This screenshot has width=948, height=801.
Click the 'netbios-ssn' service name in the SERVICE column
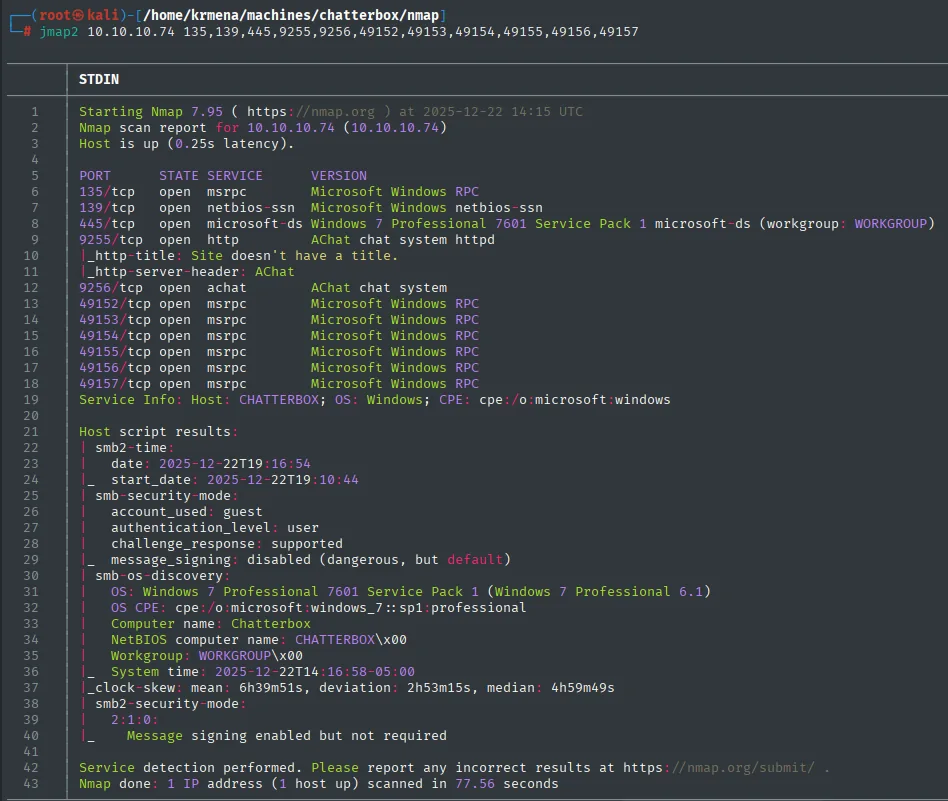click(x=251, y=208)
